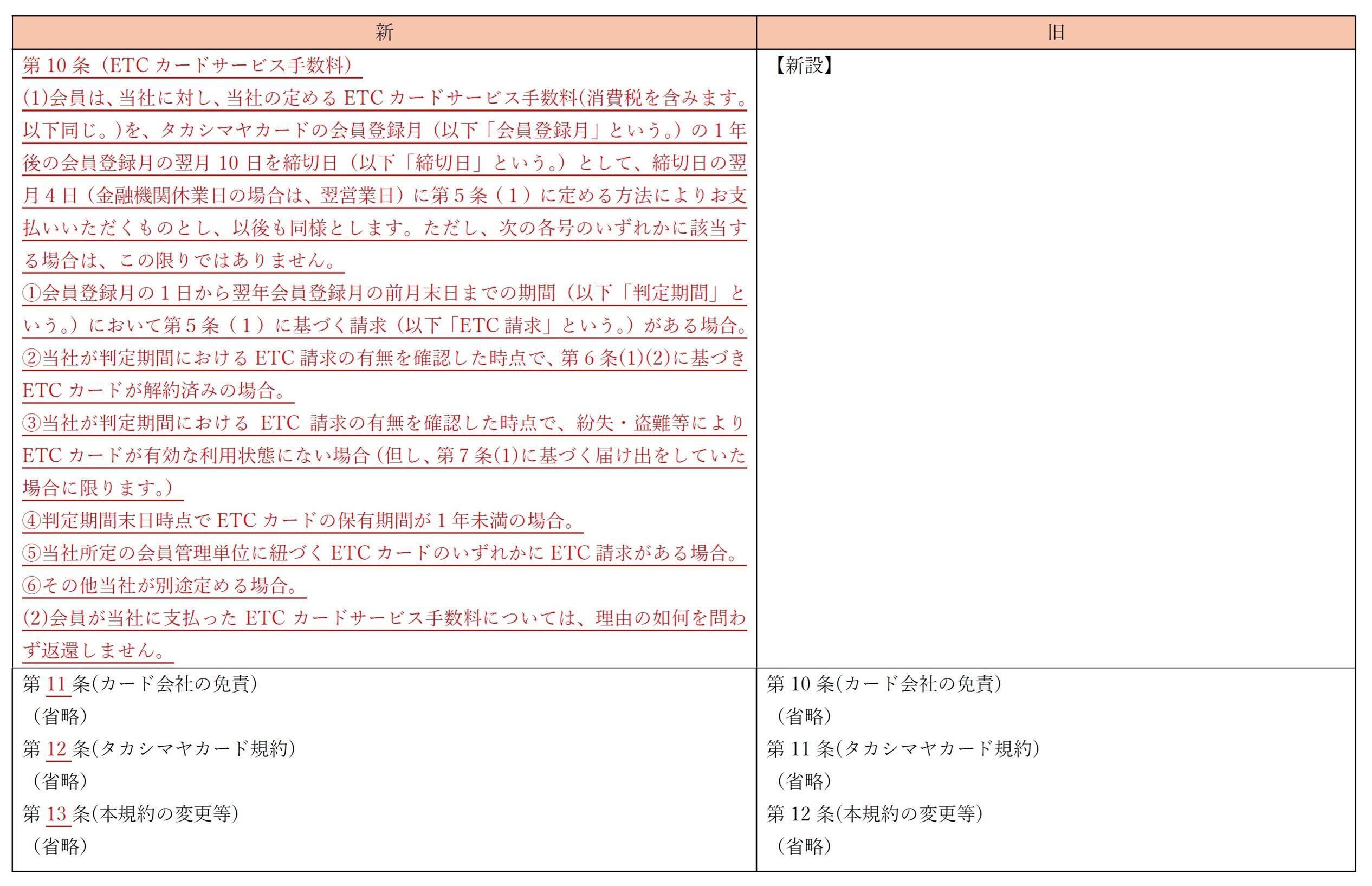Click 第12条(タカシマヤカード規約) in new column
1372x886 pixels.
(x=159, y=749)
